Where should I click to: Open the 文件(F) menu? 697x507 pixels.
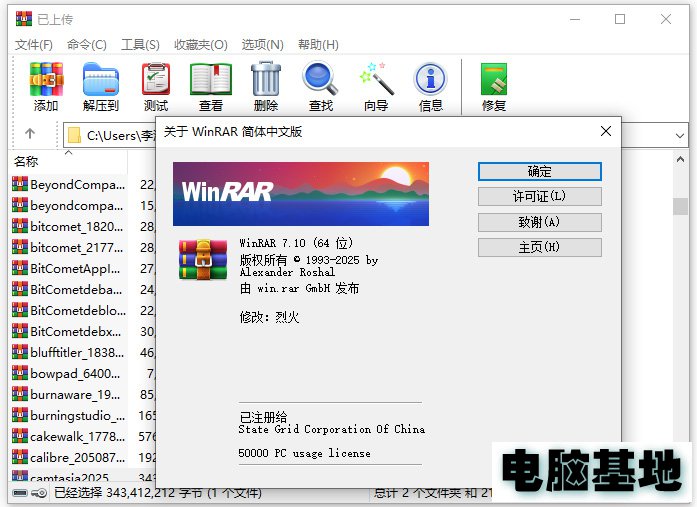click(34, 45)
